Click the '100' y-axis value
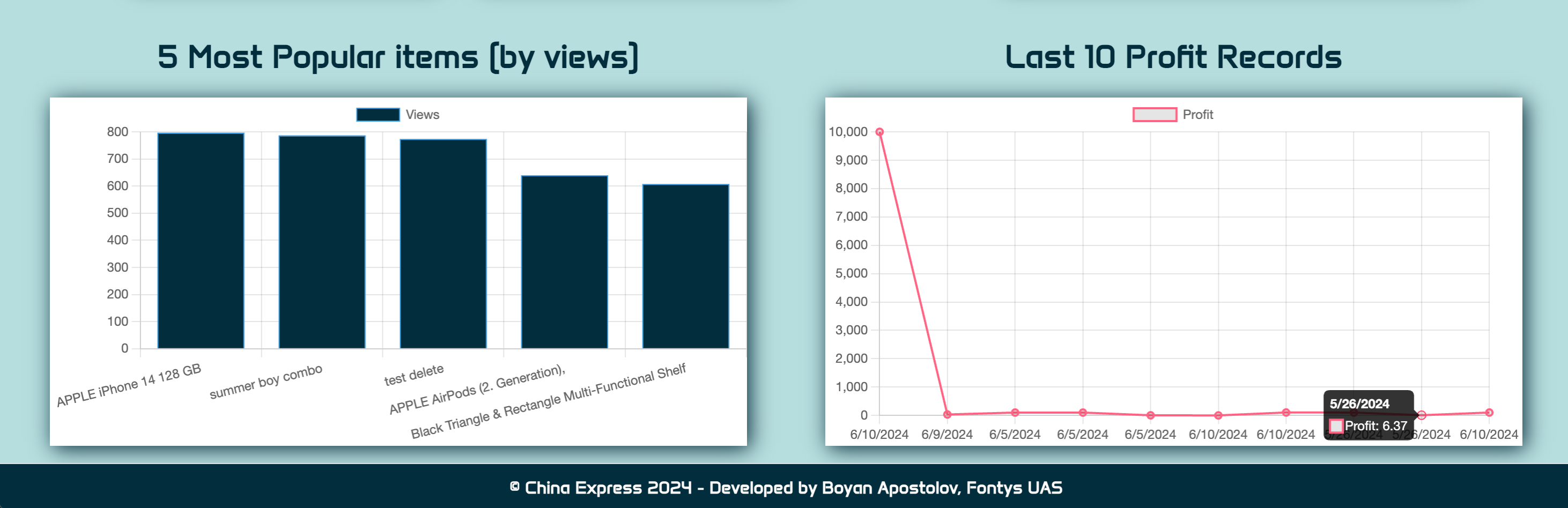The height and width of the screenshot is (508, 1568). [117, 321]
